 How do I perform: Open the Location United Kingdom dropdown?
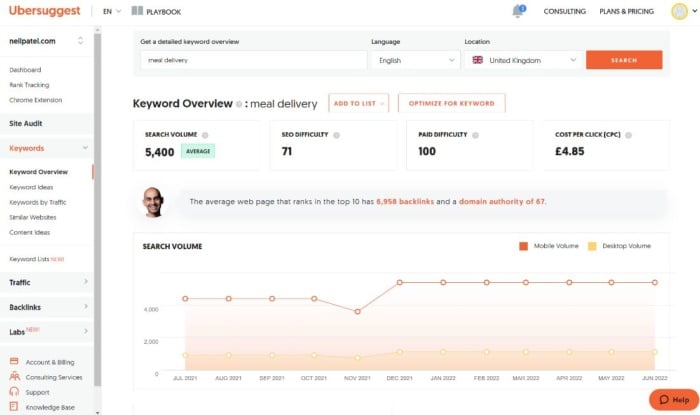coord(523,60)
